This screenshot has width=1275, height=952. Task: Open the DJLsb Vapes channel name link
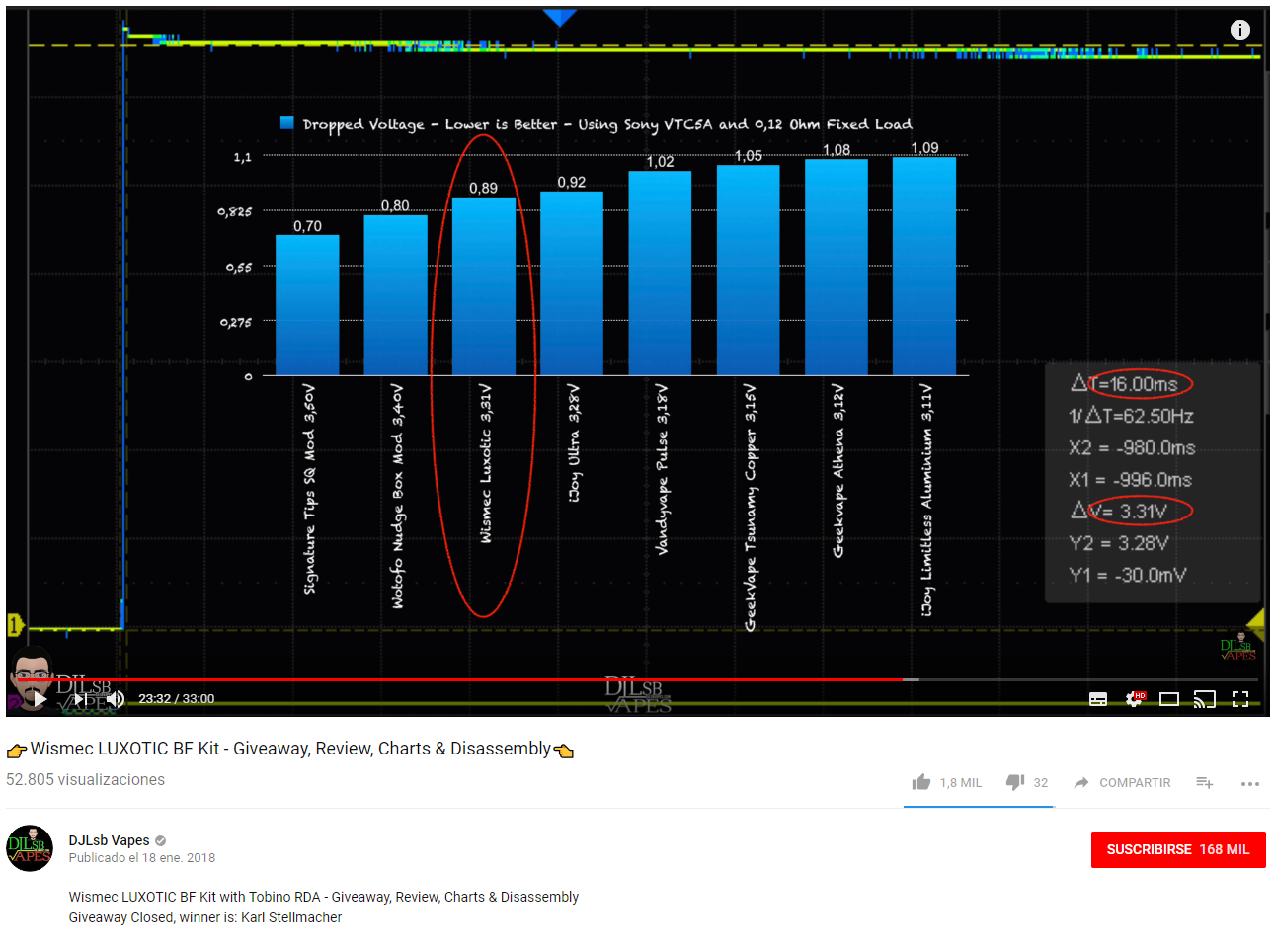pyautogui.click(x=109, y=840)
